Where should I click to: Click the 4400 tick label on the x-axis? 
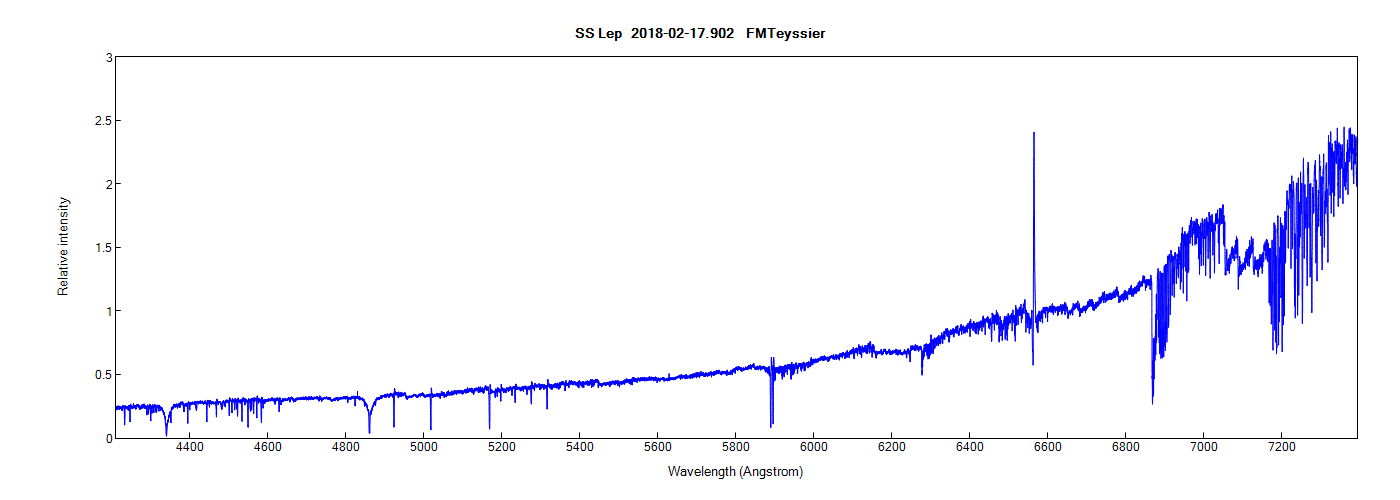point(190,447)
